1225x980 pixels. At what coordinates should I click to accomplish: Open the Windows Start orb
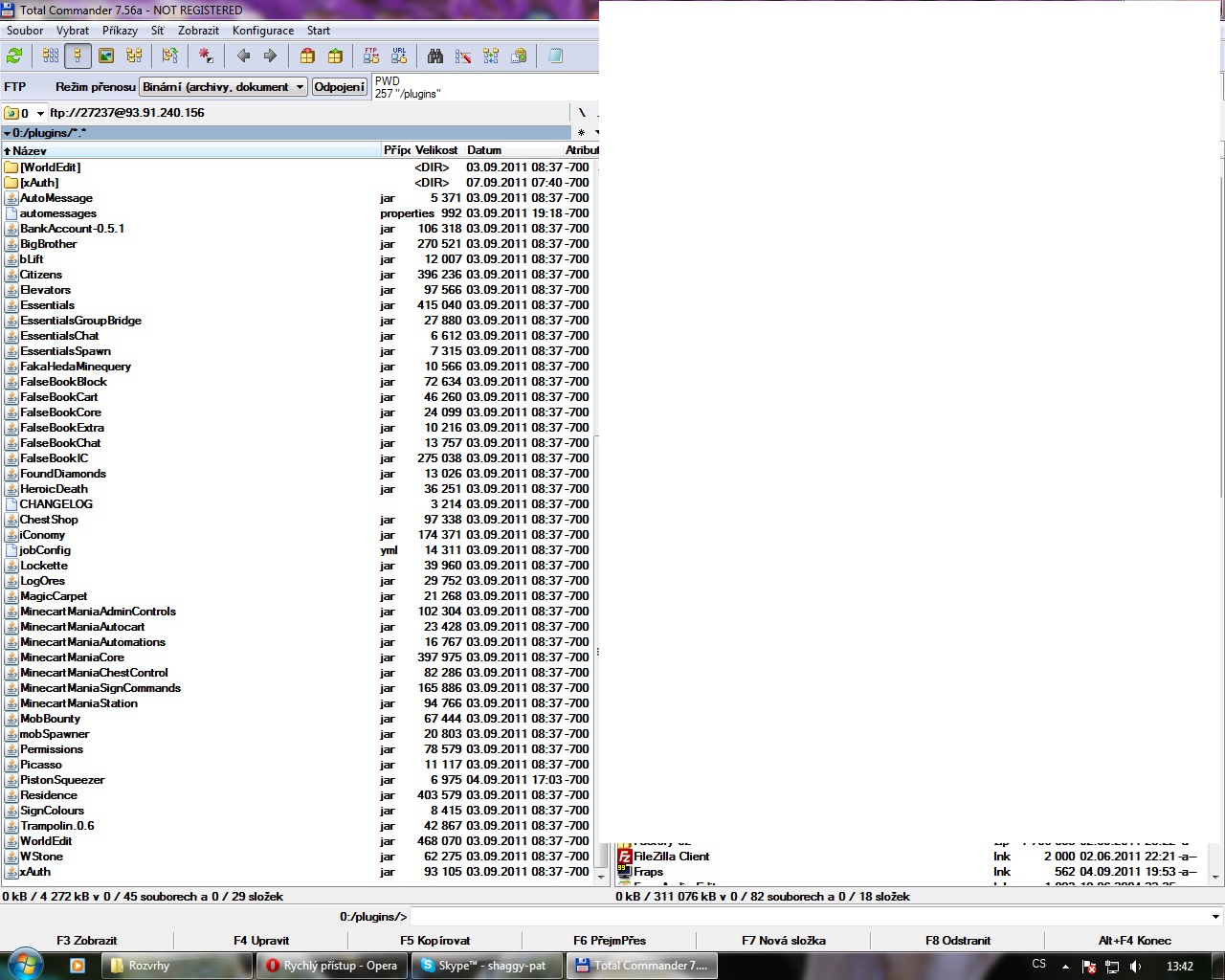pos(25,965)
